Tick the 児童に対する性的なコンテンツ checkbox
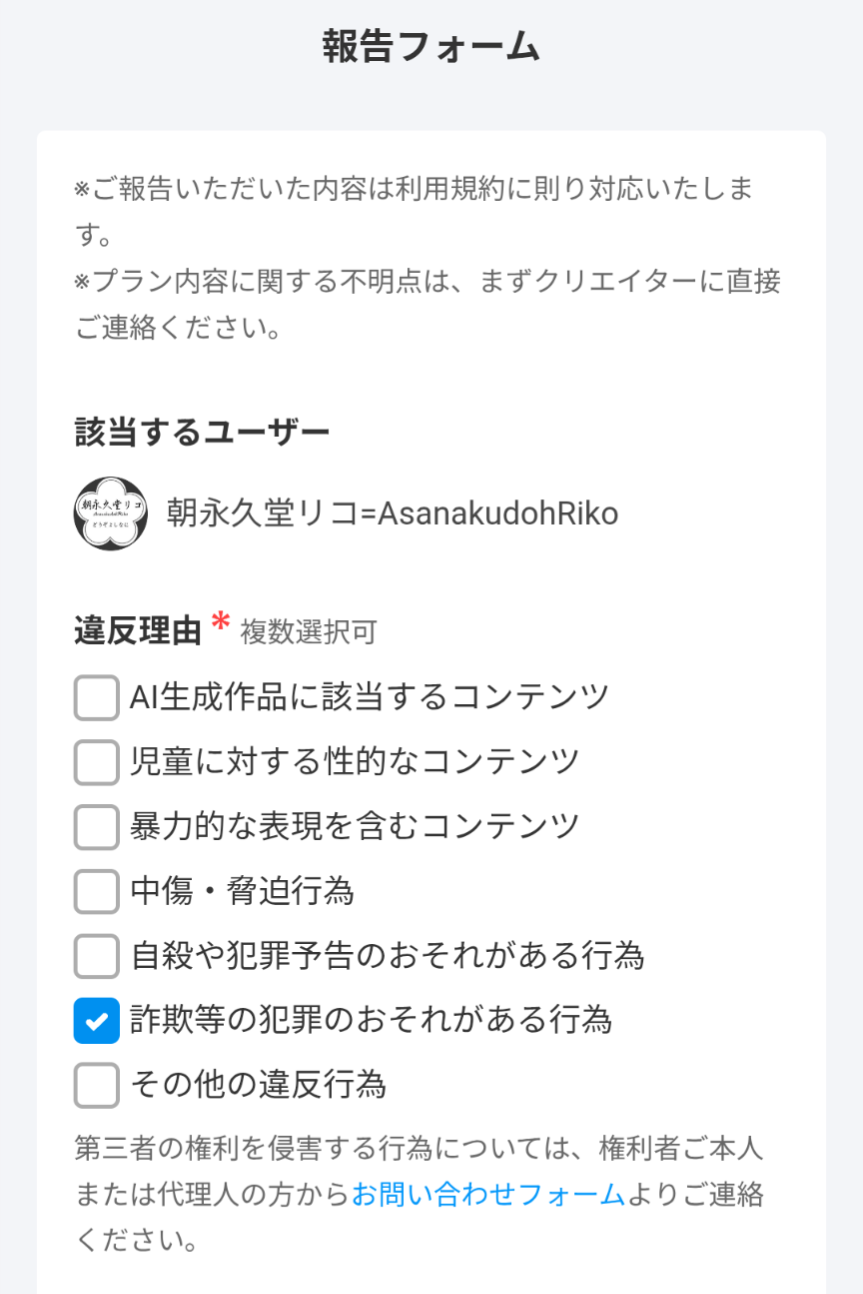This screenshot has height=1294, width=863. click(x=97, y=762)
